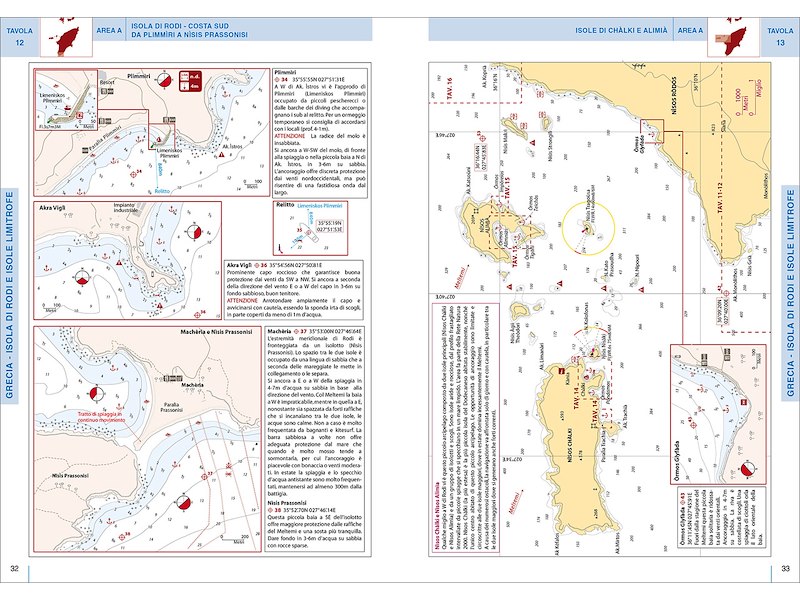800x600 pixels.
Task: Click the yellow light-sector circle around Nisis Tragousa
Action: [588, 228]
